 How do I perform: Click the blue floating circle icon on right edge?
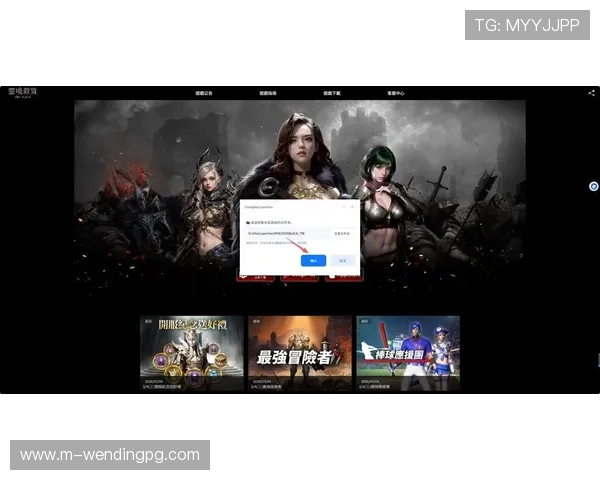pyautogui.click(x=594, y=186)
